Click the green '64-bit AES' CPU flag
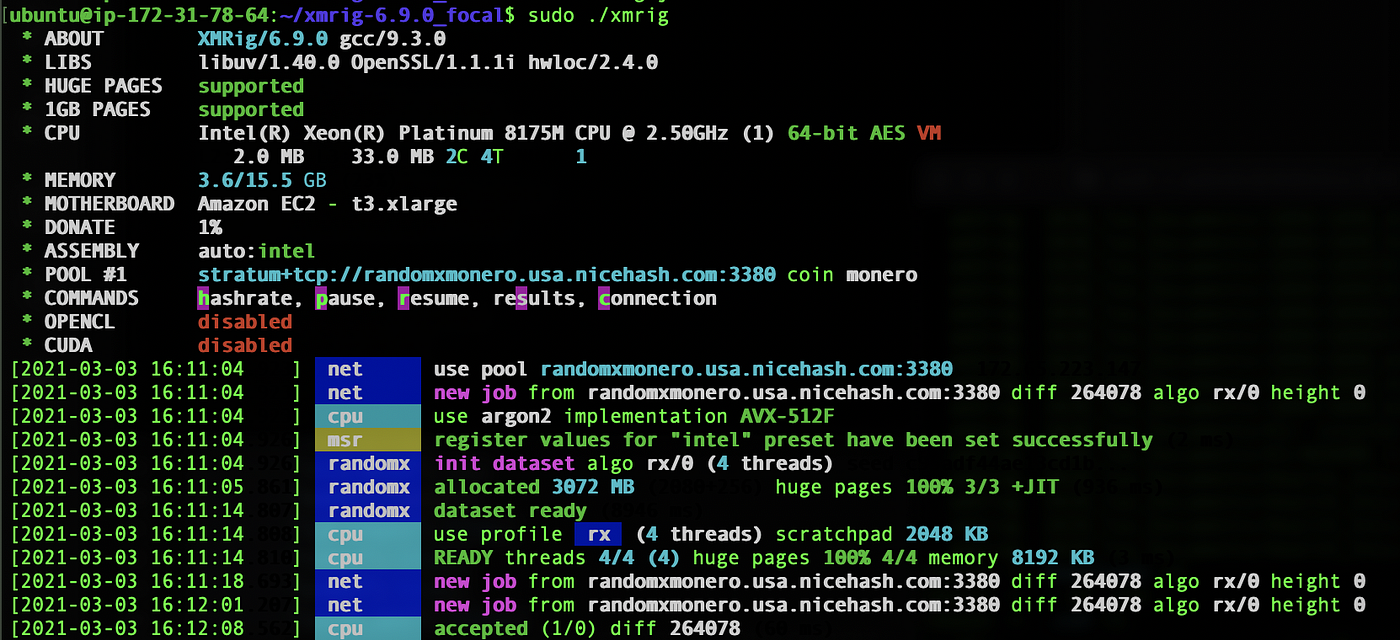Viewport: 1400px width, 640px height. click(x=846, y=133)
